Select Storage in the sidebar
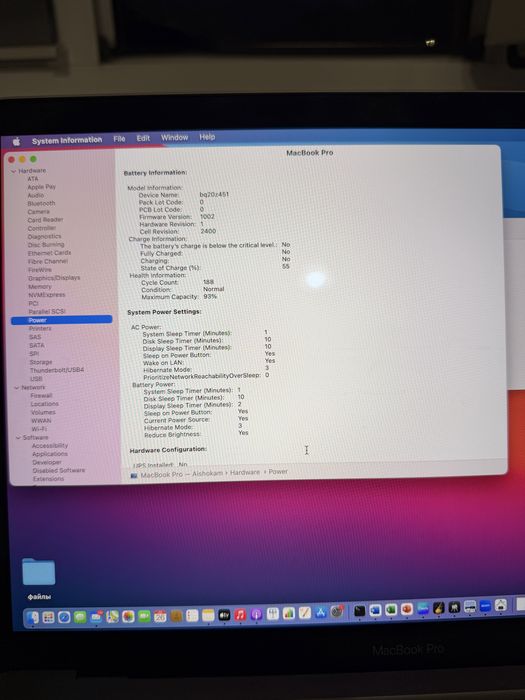 click(x=41, y=362)
